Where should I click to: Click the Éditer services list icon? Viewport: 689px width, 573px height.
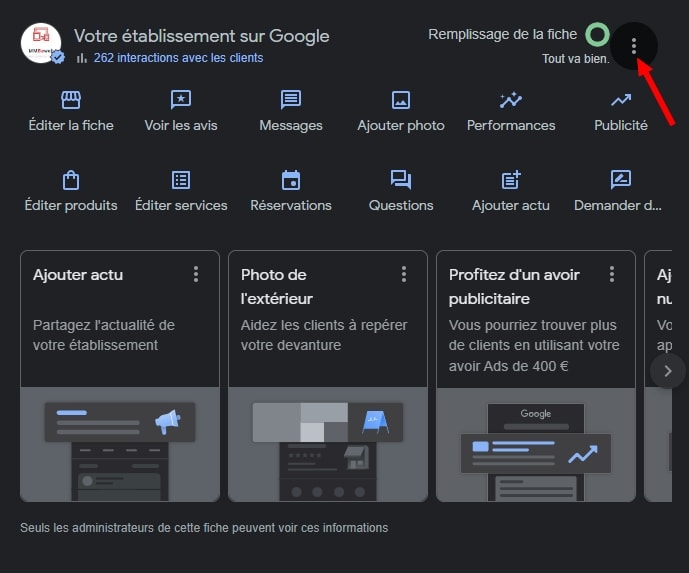click(x=181, y=180)
